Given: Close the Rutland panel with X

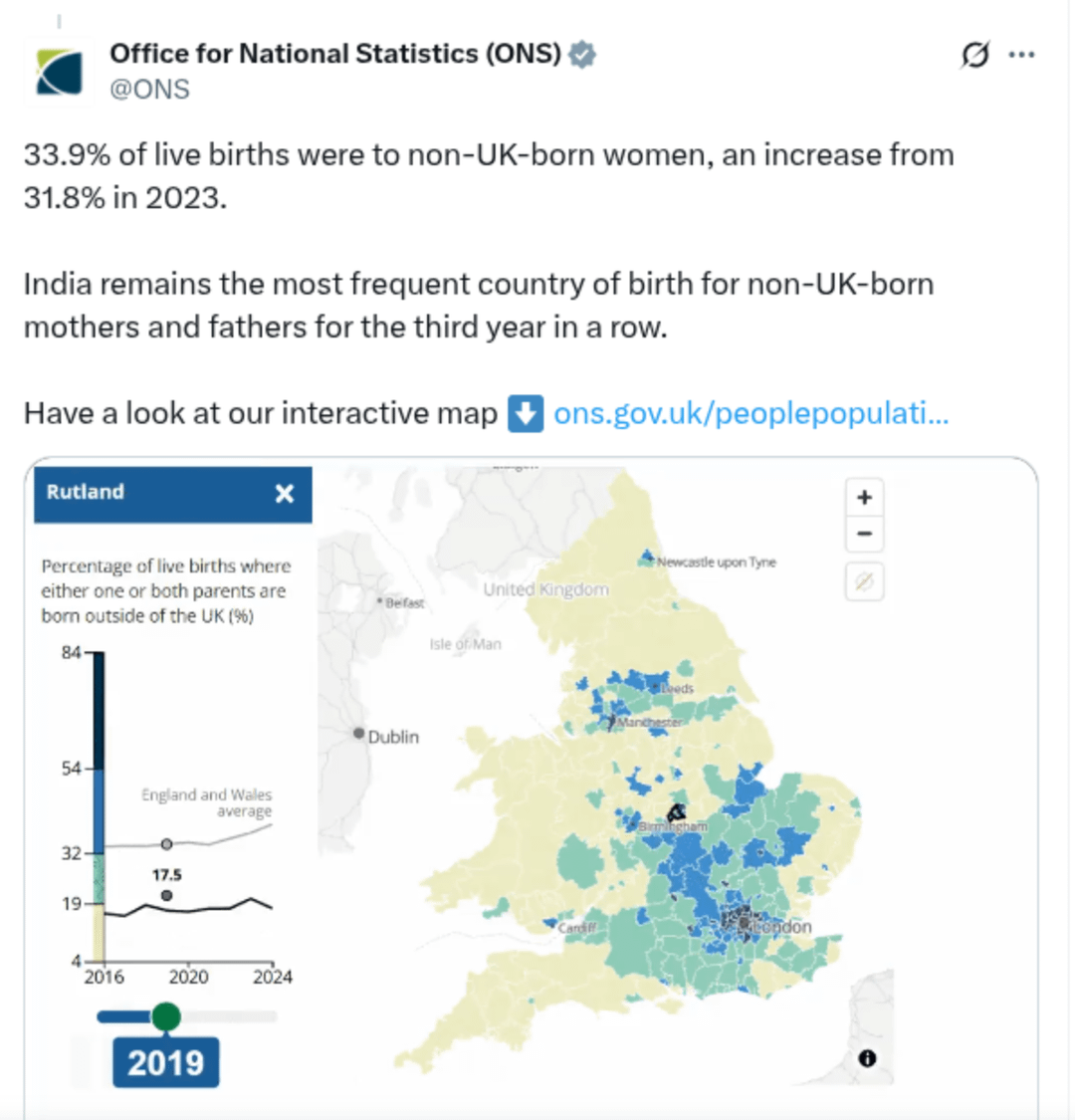Looking at the screenshot, I should point(285,494).
